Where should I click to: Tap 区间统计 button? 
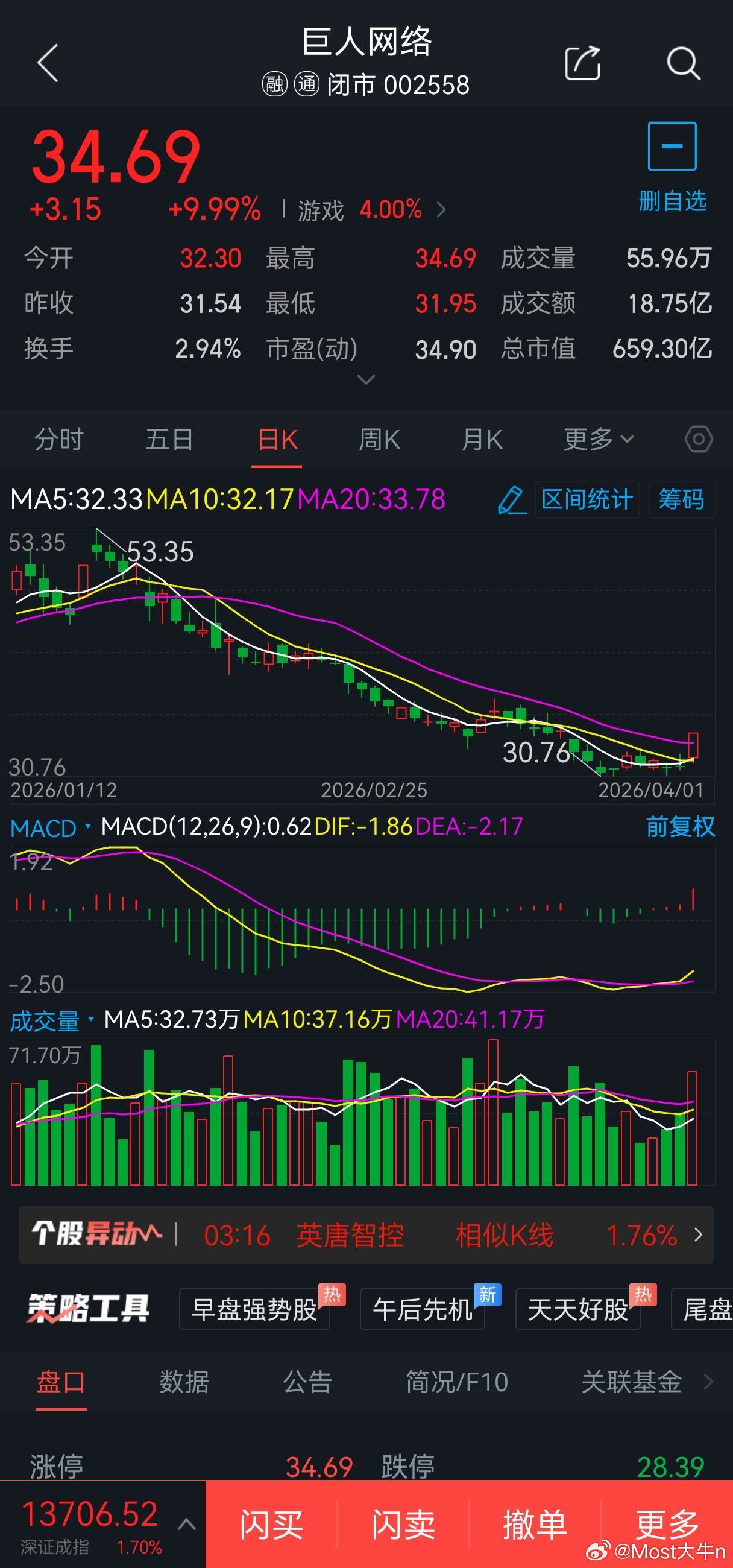[587, 500]
